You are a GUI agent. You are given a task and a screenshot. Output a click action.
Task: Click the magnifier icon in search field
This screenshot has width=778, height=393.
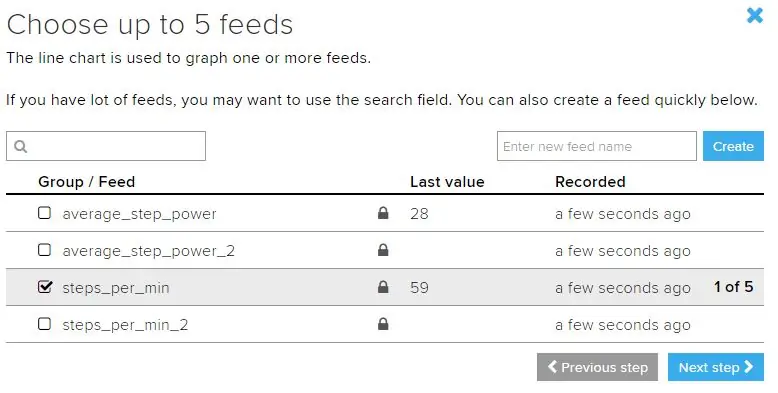tap(20, 146)
